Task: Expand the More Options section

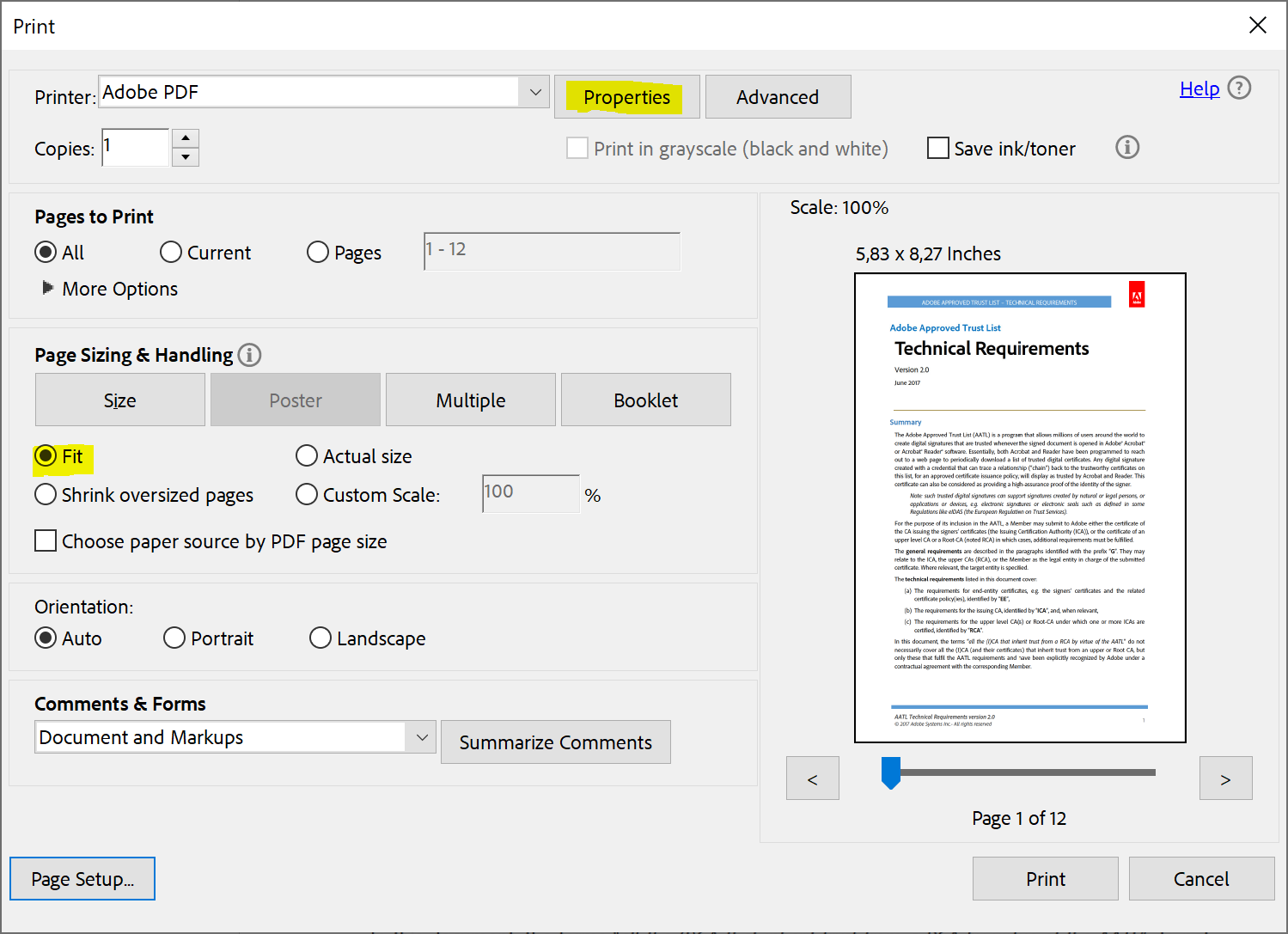Action: [x=119, y=289]
